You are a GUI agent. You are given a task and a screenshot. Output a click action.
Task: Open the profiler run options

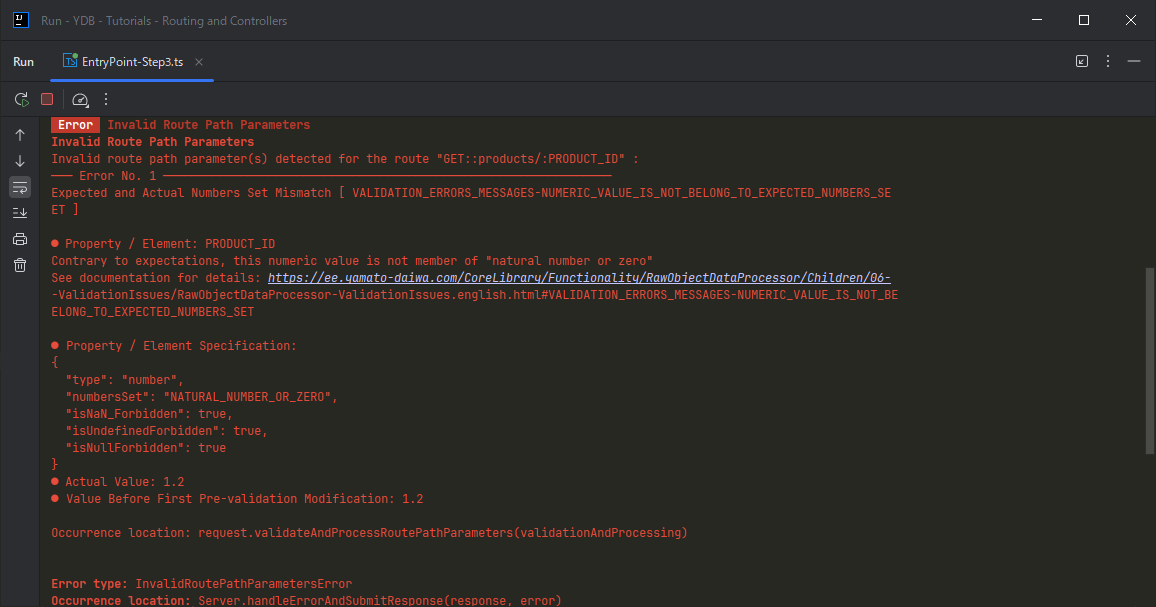pos(80,99)
